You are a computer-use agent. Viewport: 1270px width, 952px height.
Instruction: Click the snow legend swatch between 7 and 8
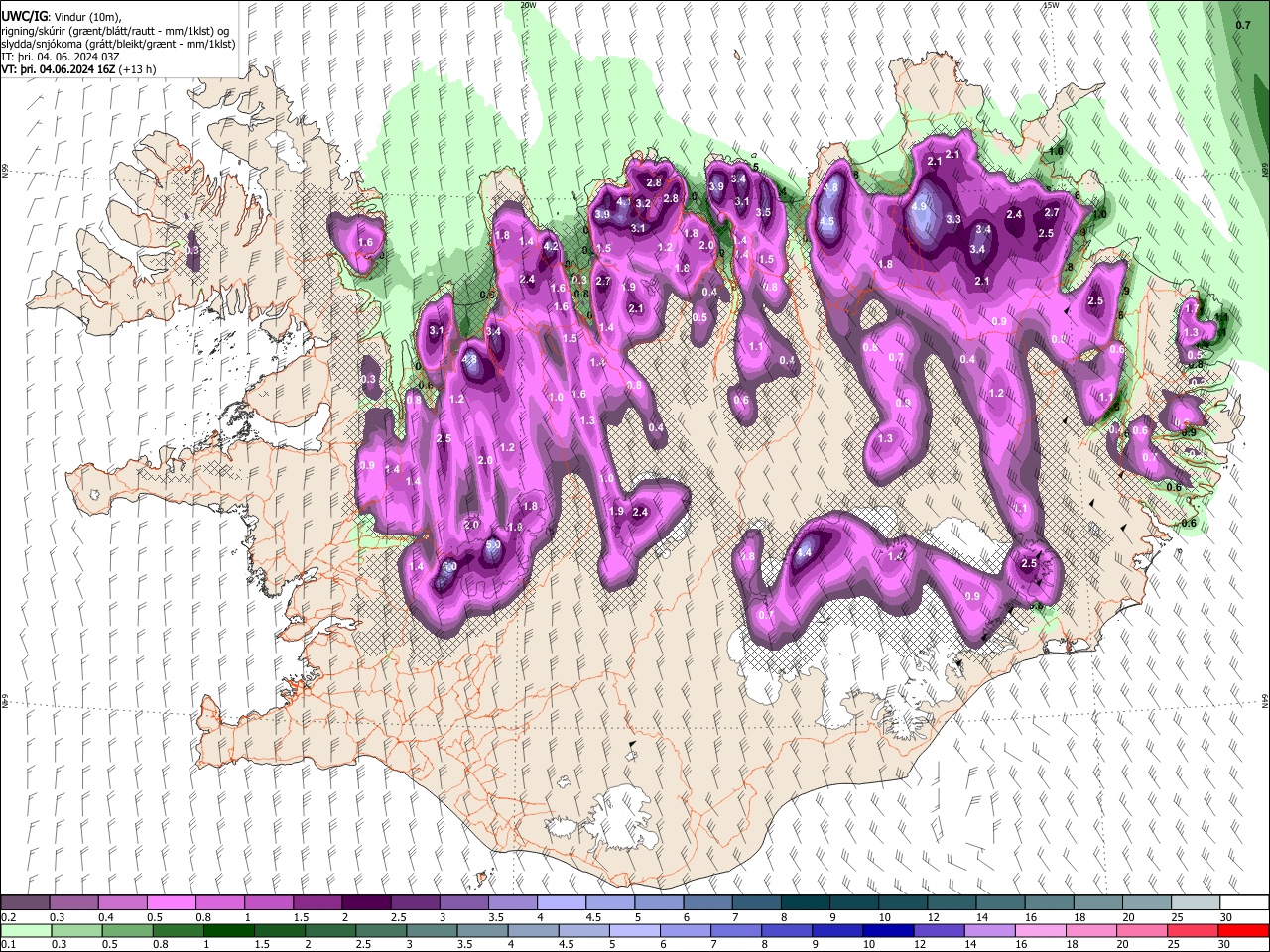[755, 902]
